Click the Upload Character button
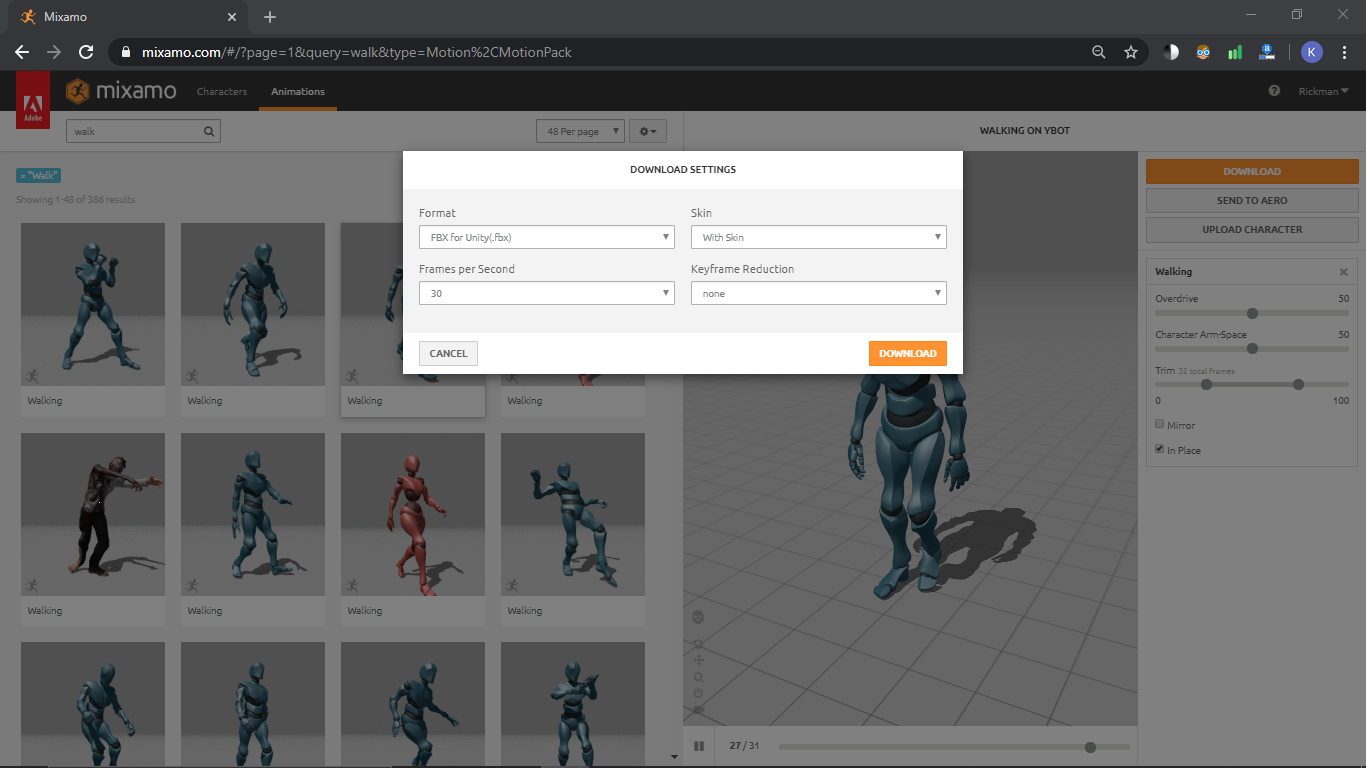 coord(1252,229)
